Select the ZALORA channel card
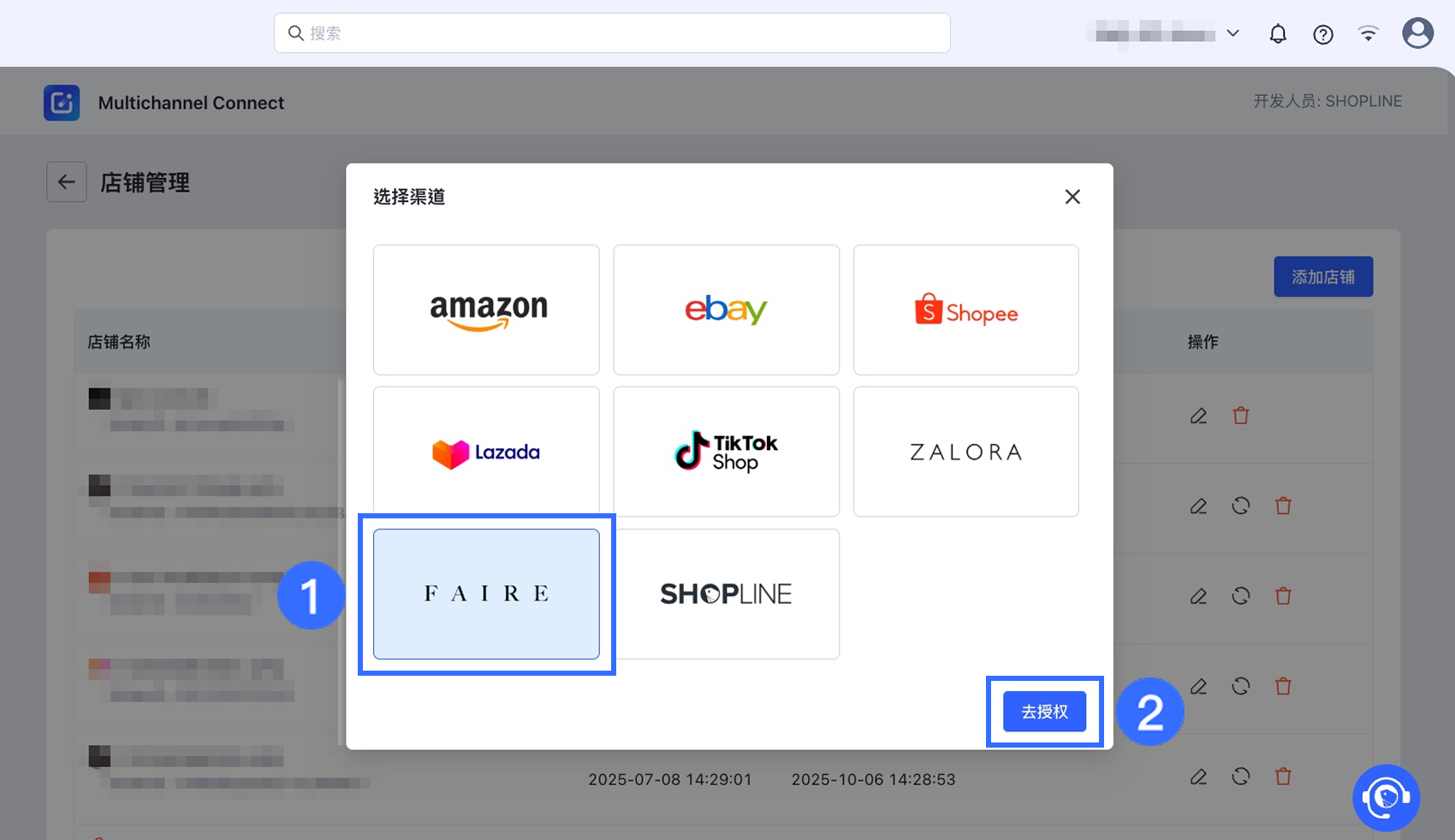 [965, 452]
